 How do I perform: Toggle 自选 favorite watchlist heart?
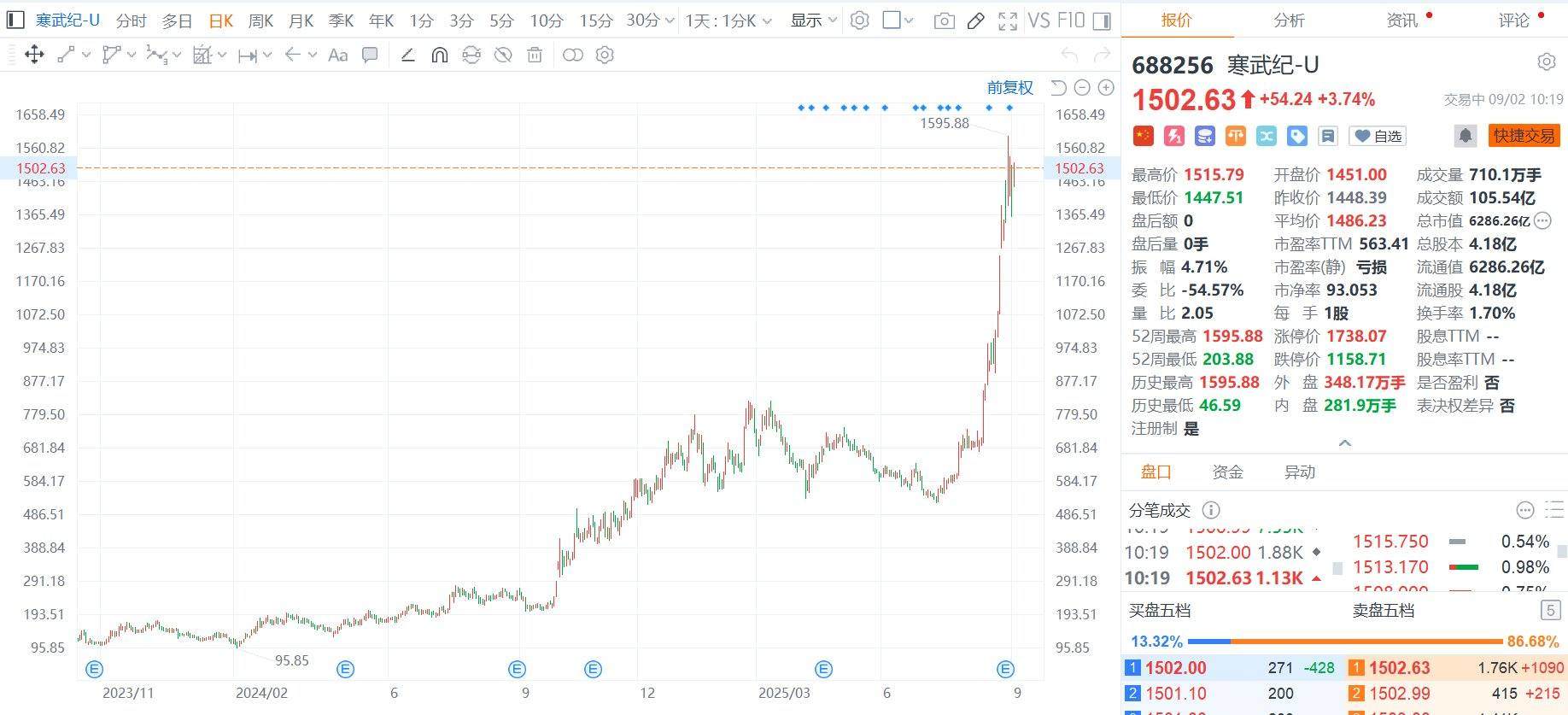(x=1378, y=136)
